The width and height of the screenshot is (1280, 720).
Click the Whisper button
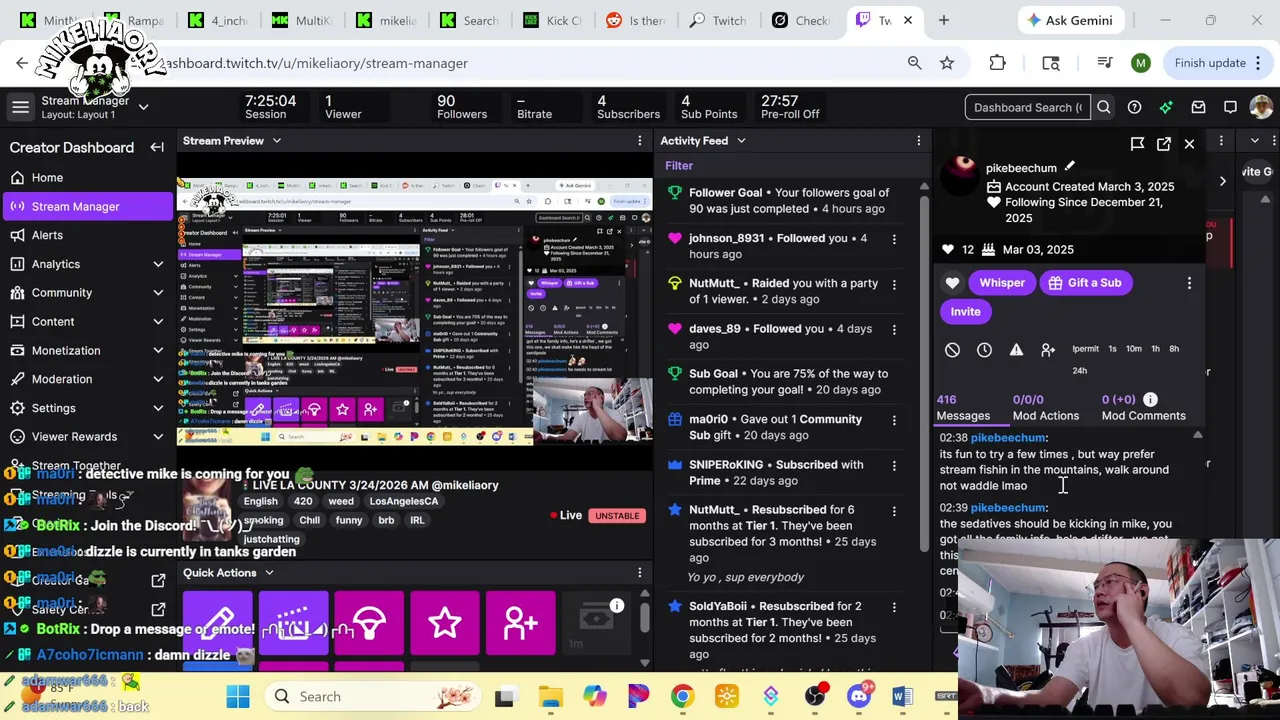[1002, 283]
